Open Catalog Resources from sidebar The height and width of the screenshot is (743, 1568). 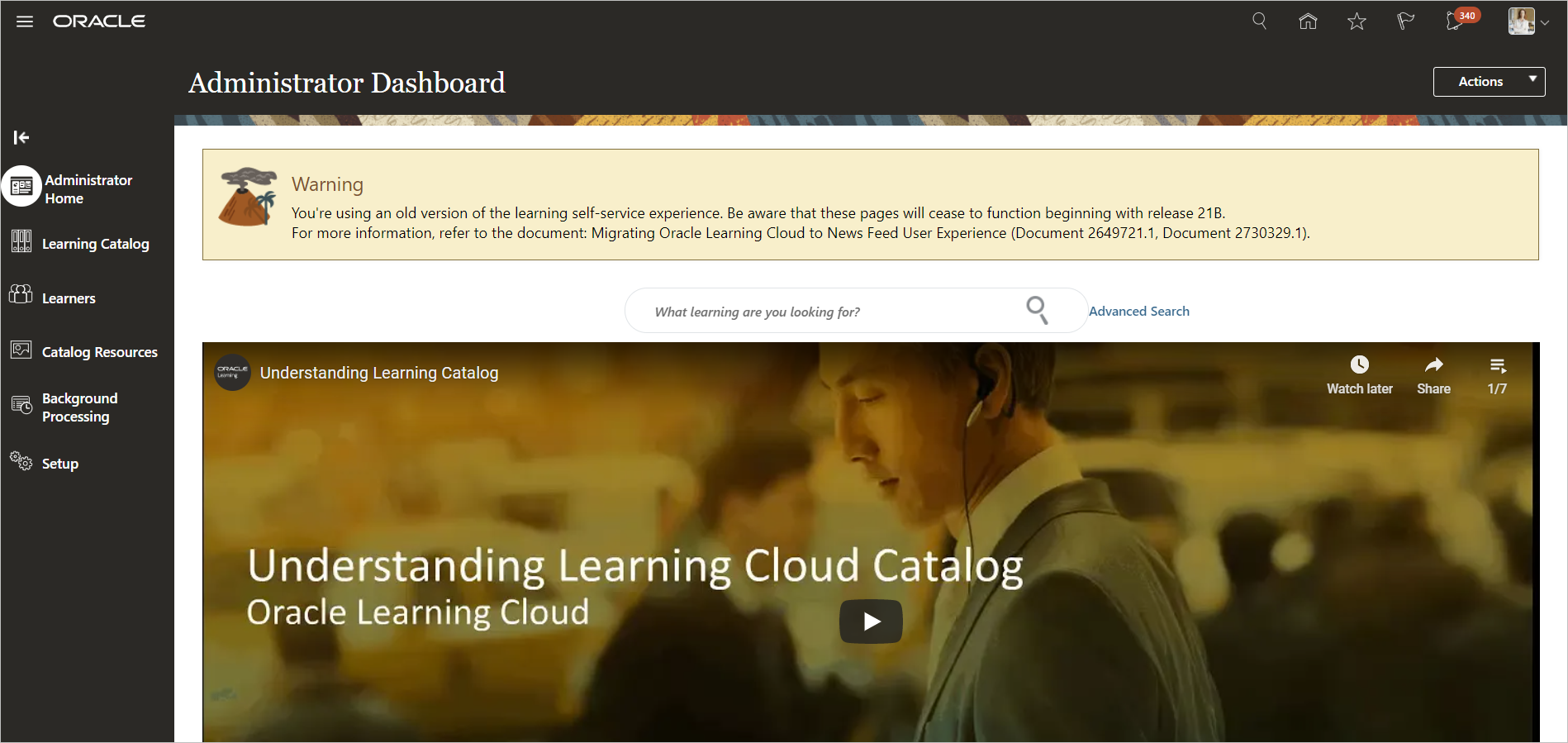[99, 352]
